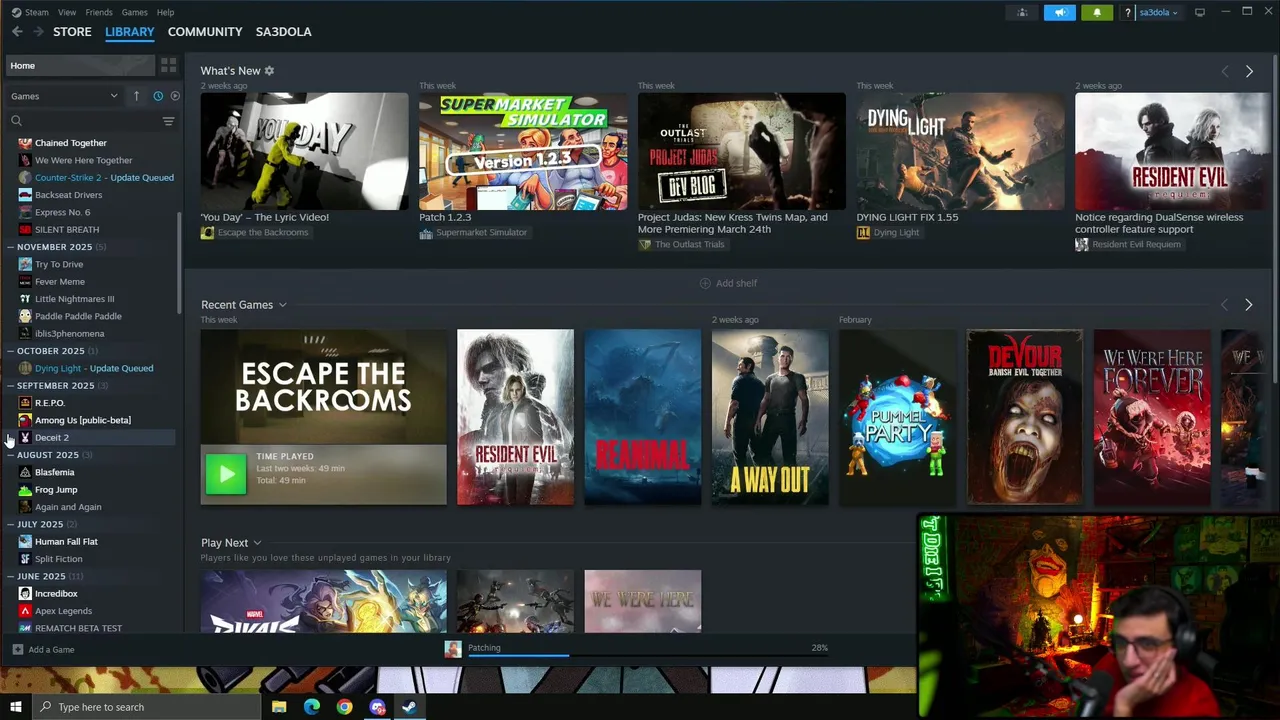Select the Devour game cover

pos(1024,417)
